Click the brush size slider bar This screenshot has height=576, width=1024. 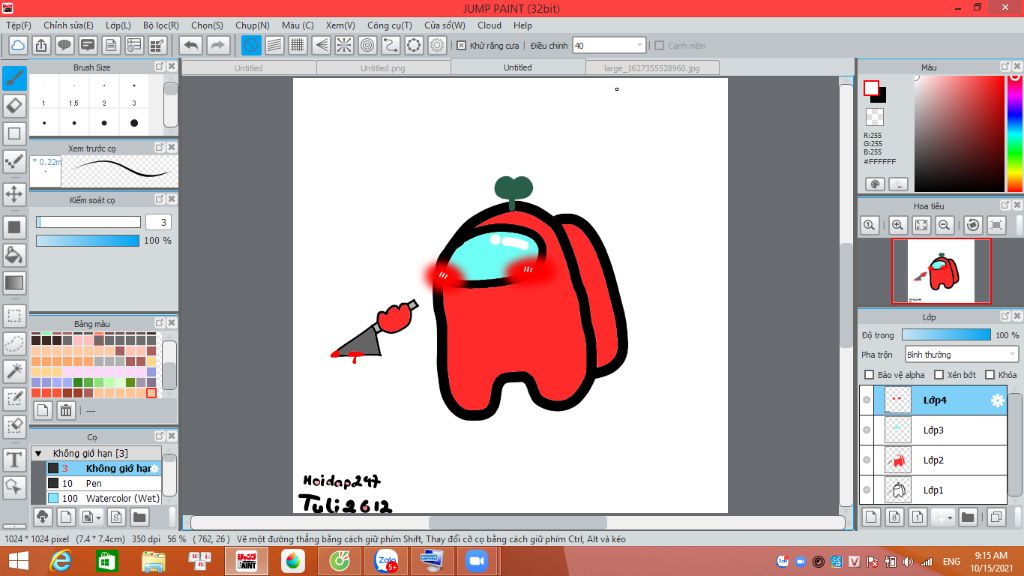tap(88, 222)
